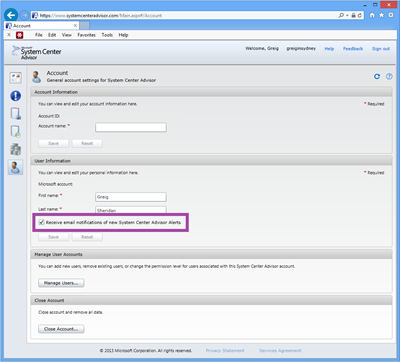Viewport: 400px width, 362px height.
Task: Open the browser Home icon
Action: pyautogui.click(x=372, y=15)
